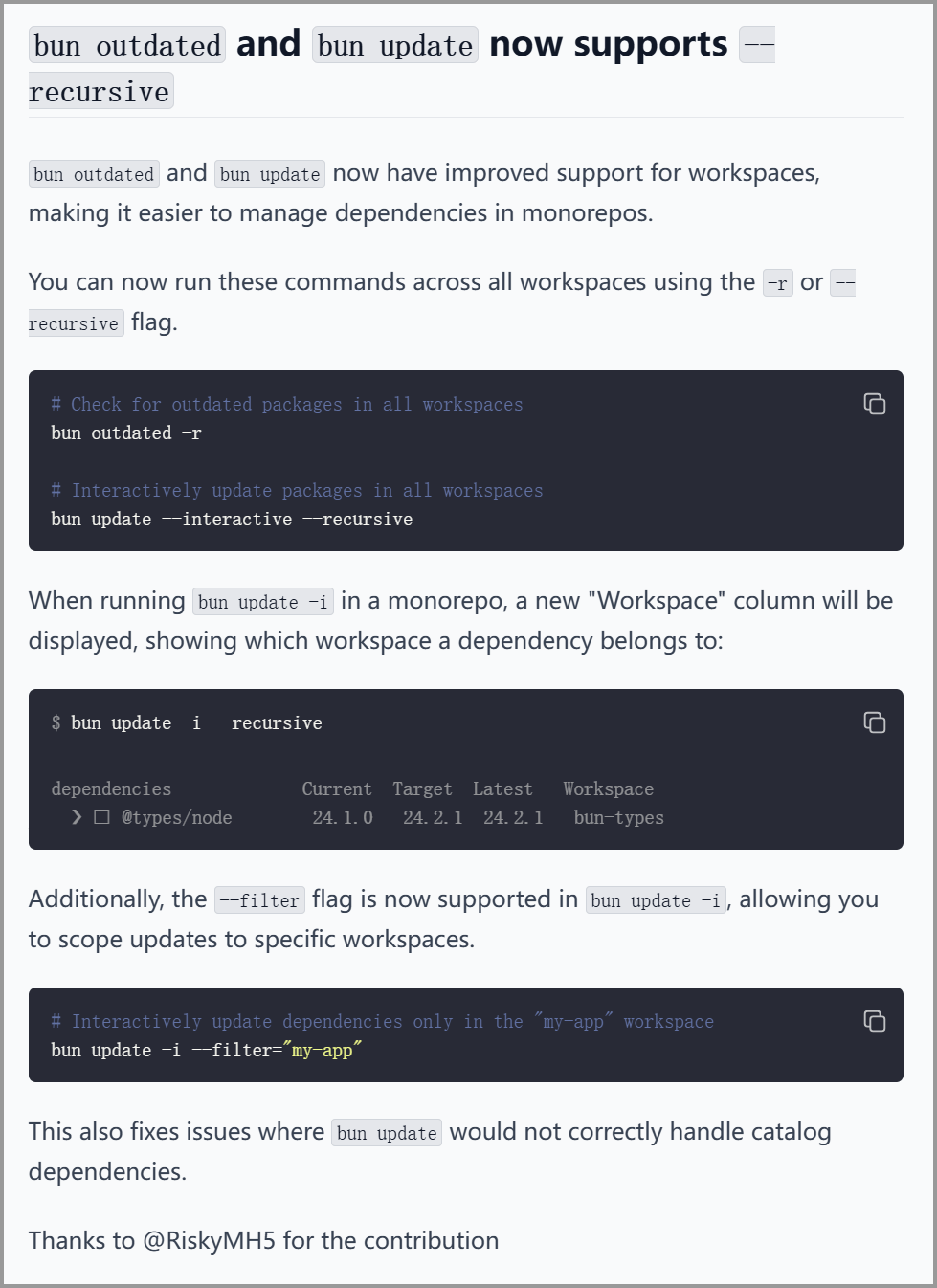Viewport: 937px width, 1288px height.
Task: Click the Target column header
Action: pos(422,789)
